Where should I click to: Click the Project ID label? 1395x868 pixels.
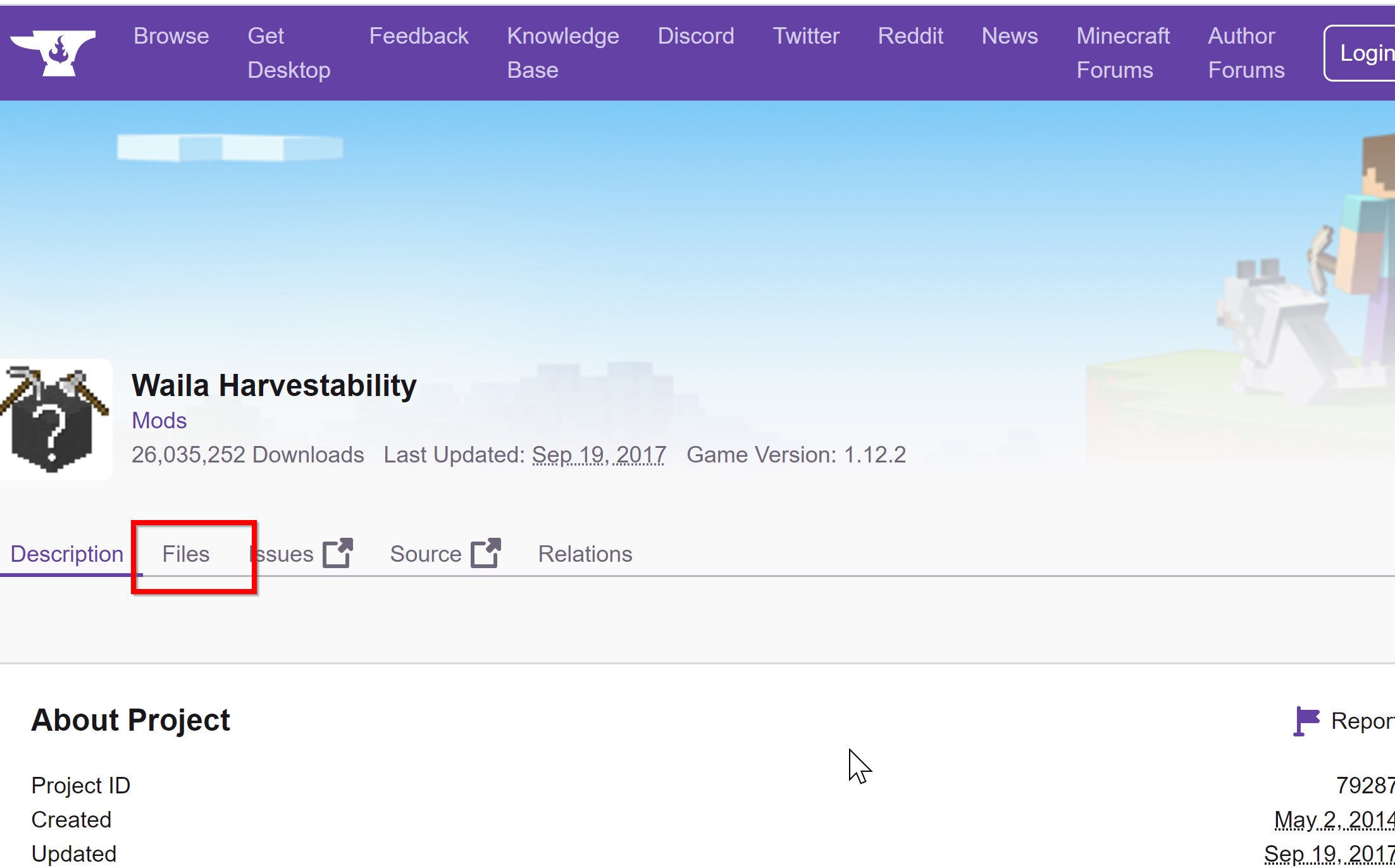point(81,786)
